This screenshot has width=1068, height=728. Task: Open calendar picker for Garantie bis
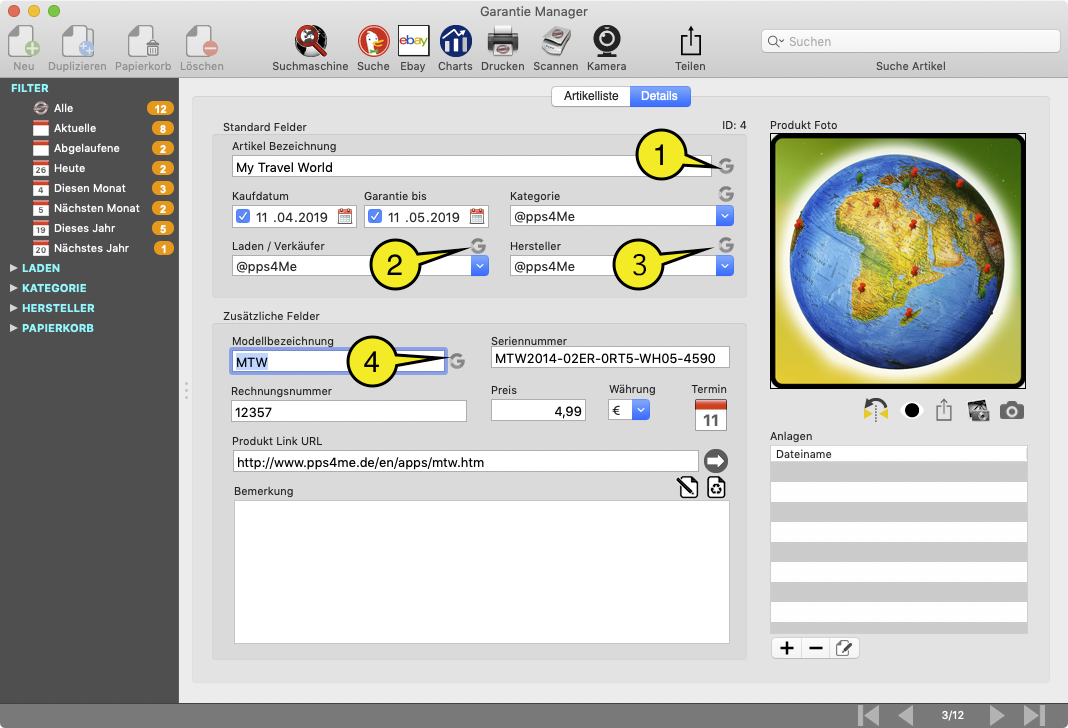click(x=477, y=217)
